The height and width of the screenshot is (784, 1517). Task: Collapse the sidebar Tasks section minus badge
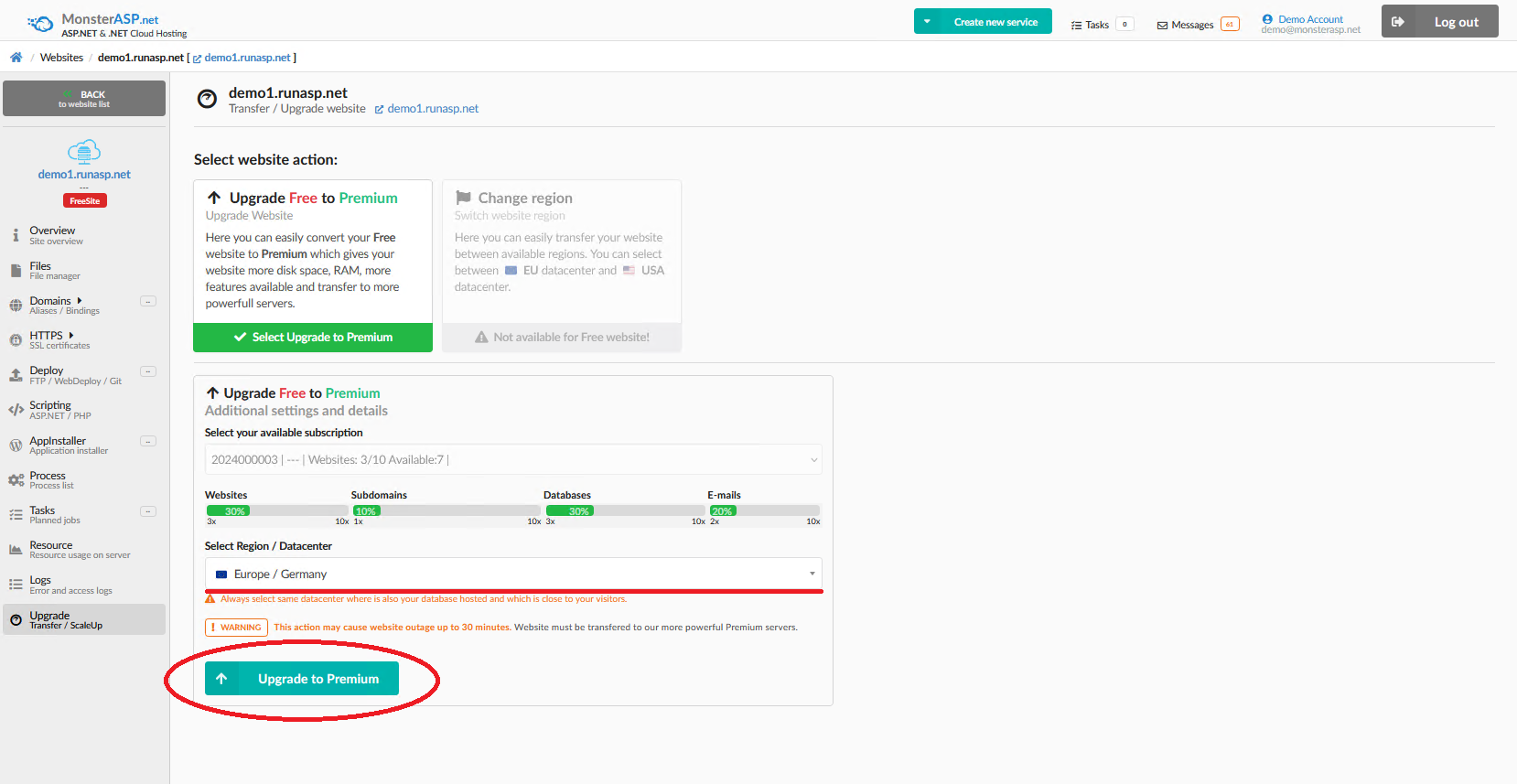click(148, 511)
